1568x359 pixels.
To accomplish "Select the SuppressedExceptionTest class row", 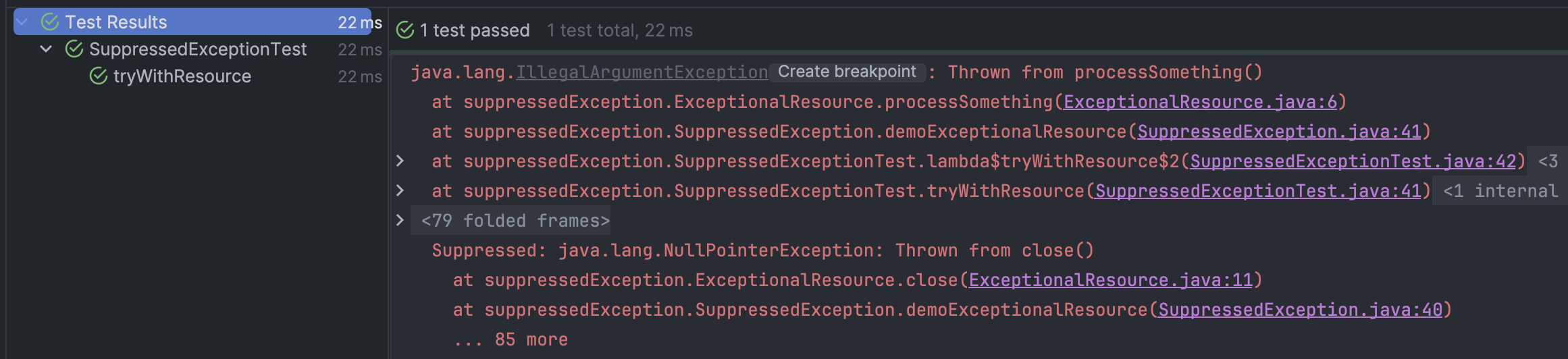I will point(197,49).
